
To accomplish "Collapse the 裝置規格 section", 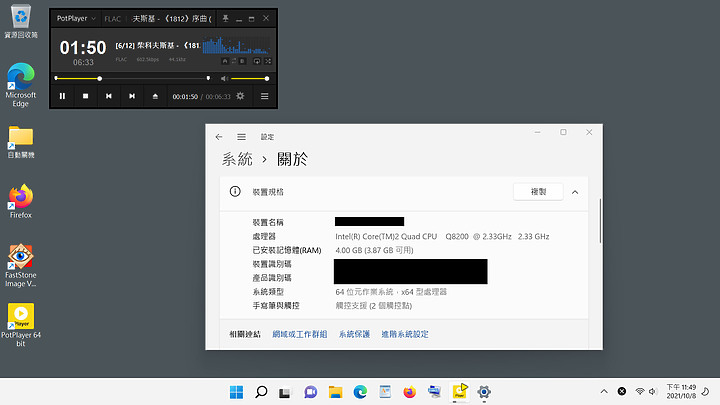I will pyautogui.click(x=575, y=191).
